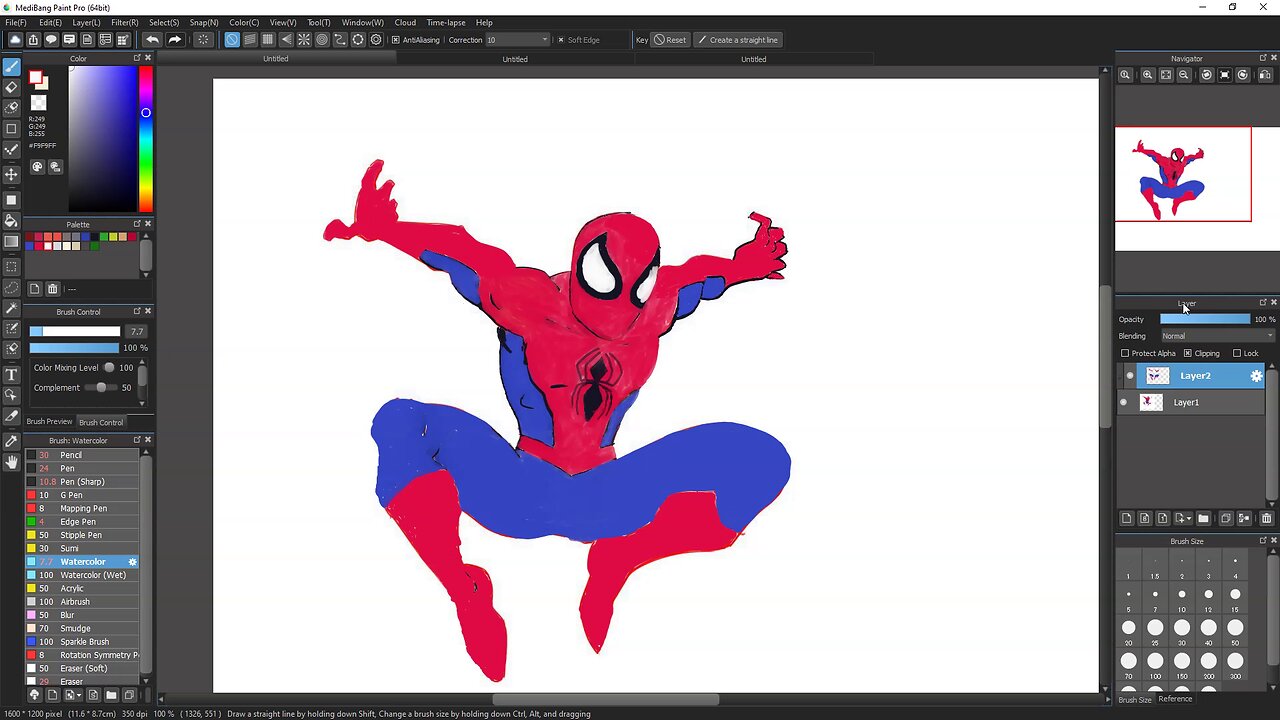Select the Eraser tool in the left toolbar
Image resolution: width=1280 pixels, height=720 pixels.
pyautogui.click(x=11, y=87)
